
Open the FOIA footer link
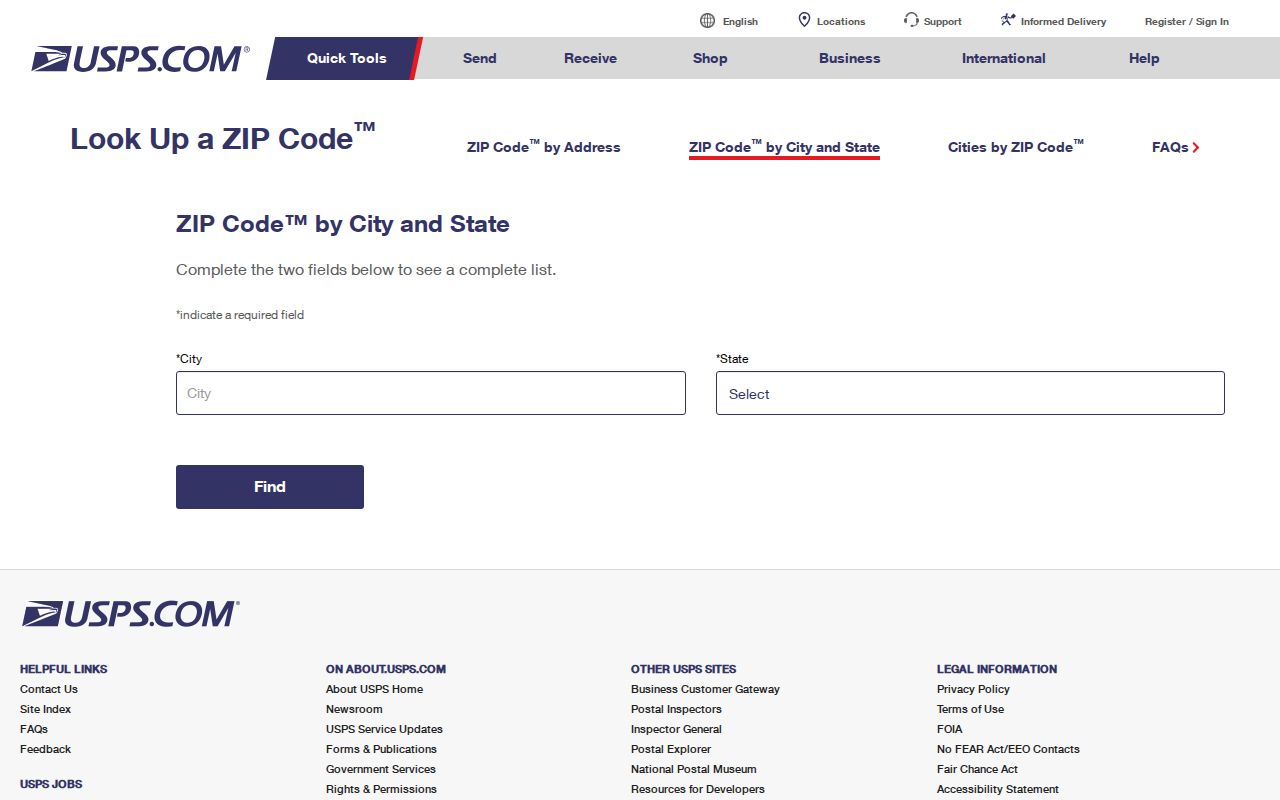950,729
